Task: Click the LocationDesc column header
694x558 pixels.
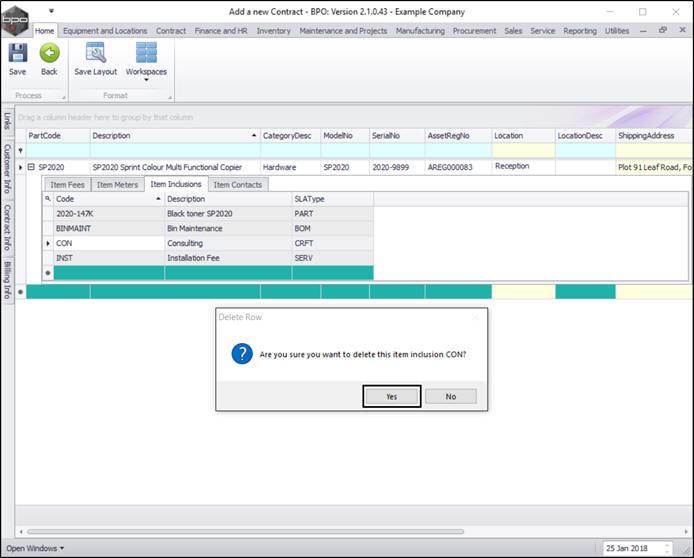Action: click(585, 135)
